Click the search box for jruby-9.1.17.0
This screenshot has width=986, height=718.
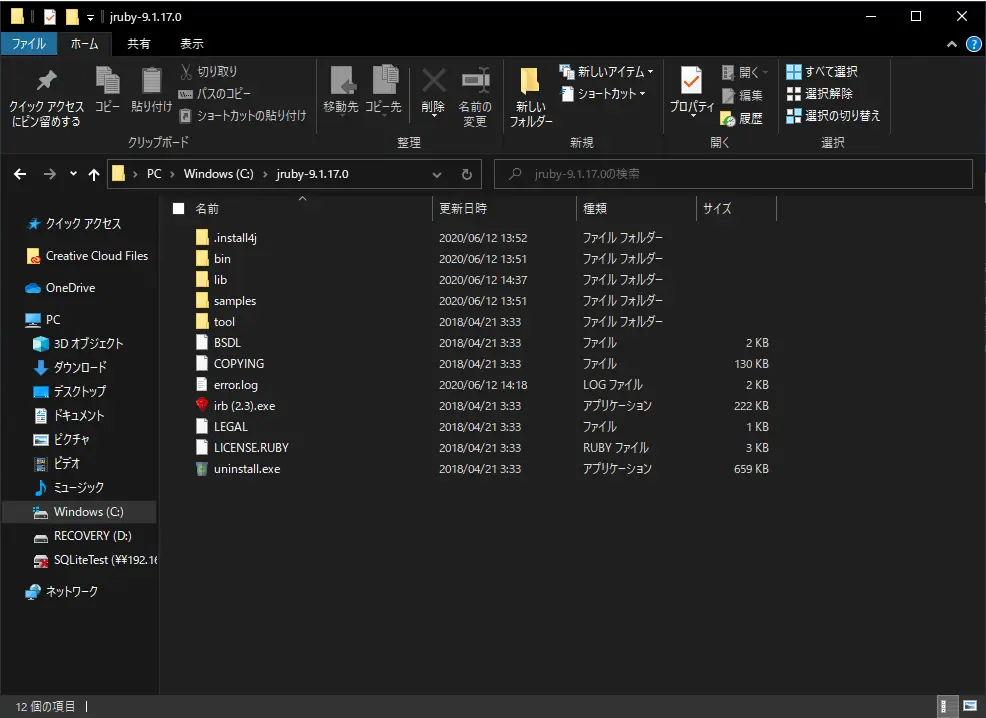coord(733,174)
